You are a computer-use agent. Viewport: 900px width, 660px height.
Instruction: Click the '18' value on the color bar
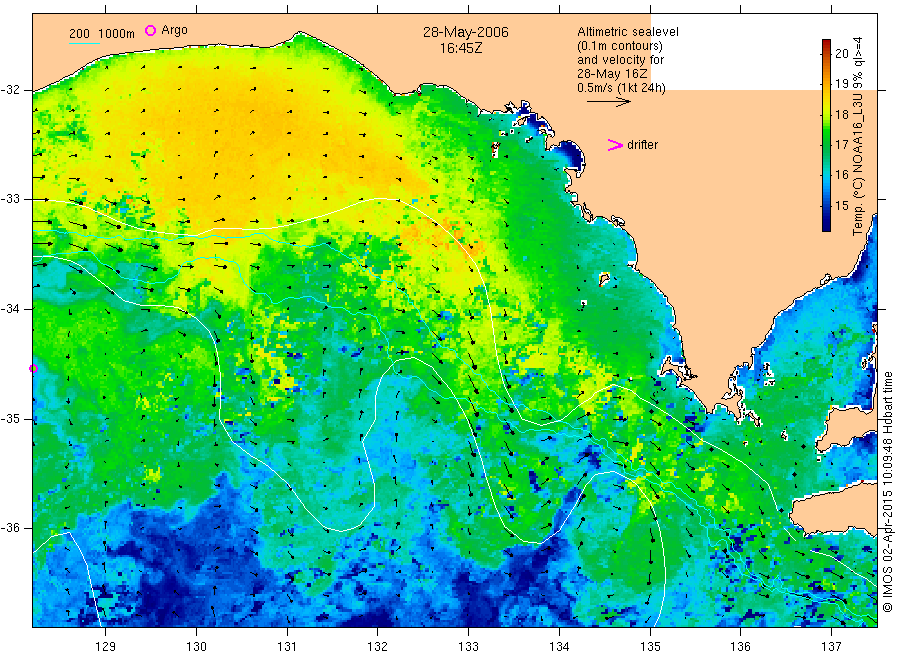841,114
